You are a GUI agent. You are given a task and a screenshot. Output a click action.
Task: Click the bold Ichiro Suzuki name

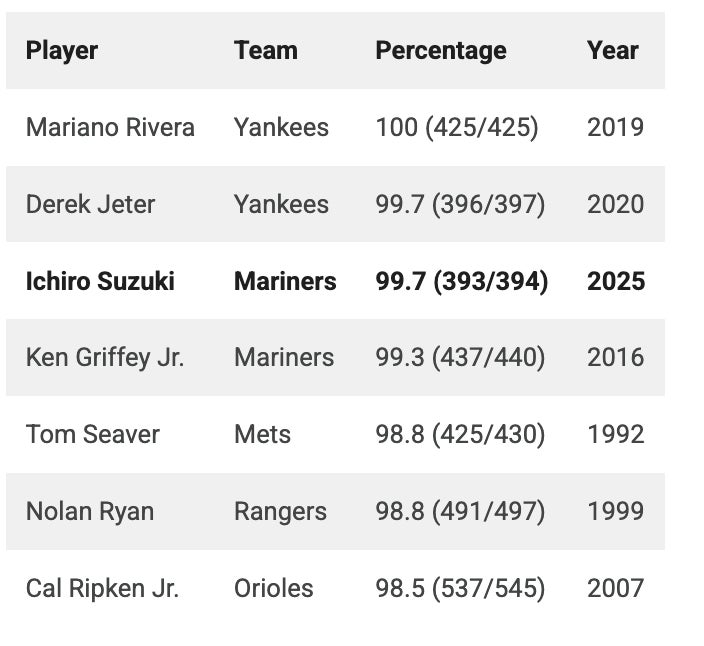coord(100,281)
